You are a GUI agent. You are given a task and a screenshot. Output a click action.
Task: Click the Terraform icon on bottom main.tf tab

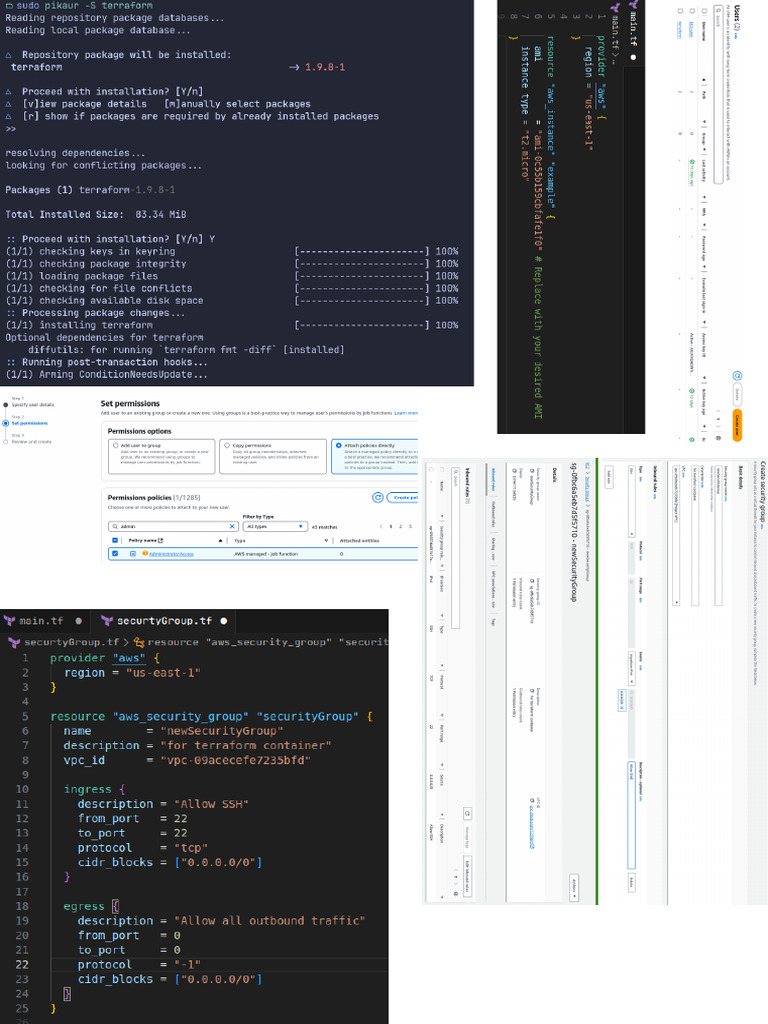[9, 621]
